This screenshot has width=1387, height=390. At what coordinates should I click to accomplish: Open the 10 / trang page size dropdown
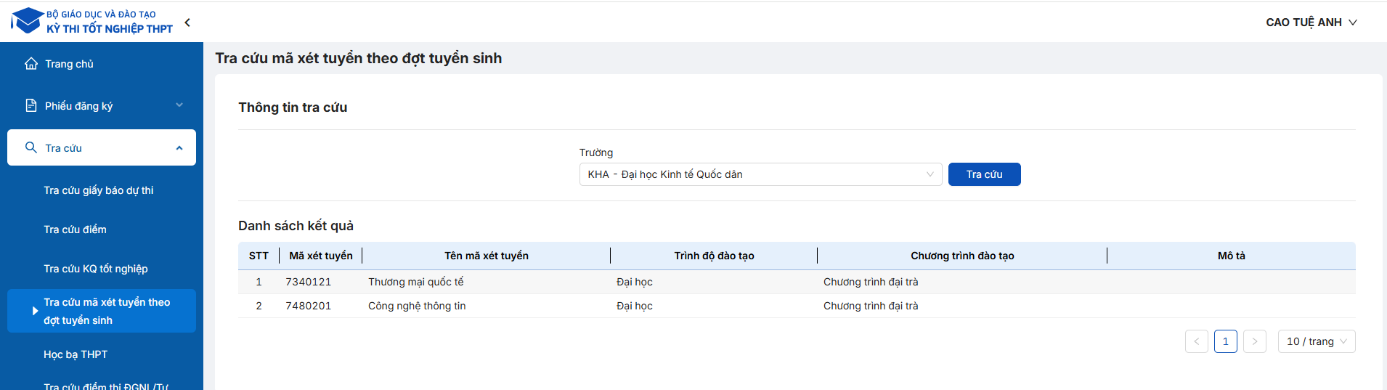point(1317,341)
